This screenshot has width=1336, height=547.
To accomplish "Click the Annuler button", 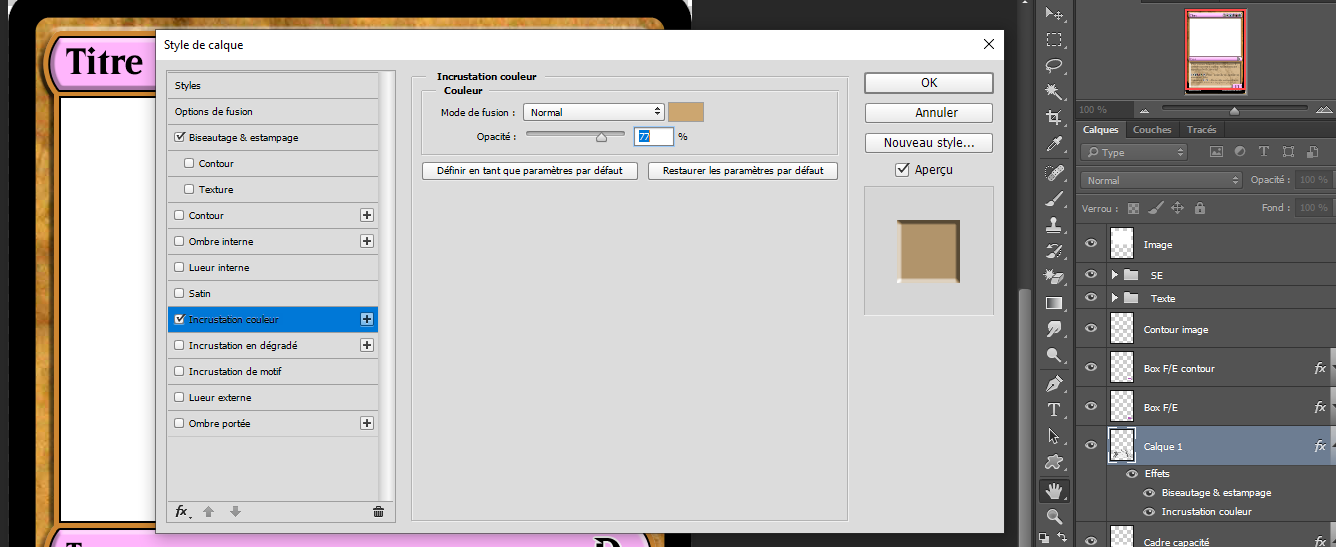I will click(x=929, y=113).
